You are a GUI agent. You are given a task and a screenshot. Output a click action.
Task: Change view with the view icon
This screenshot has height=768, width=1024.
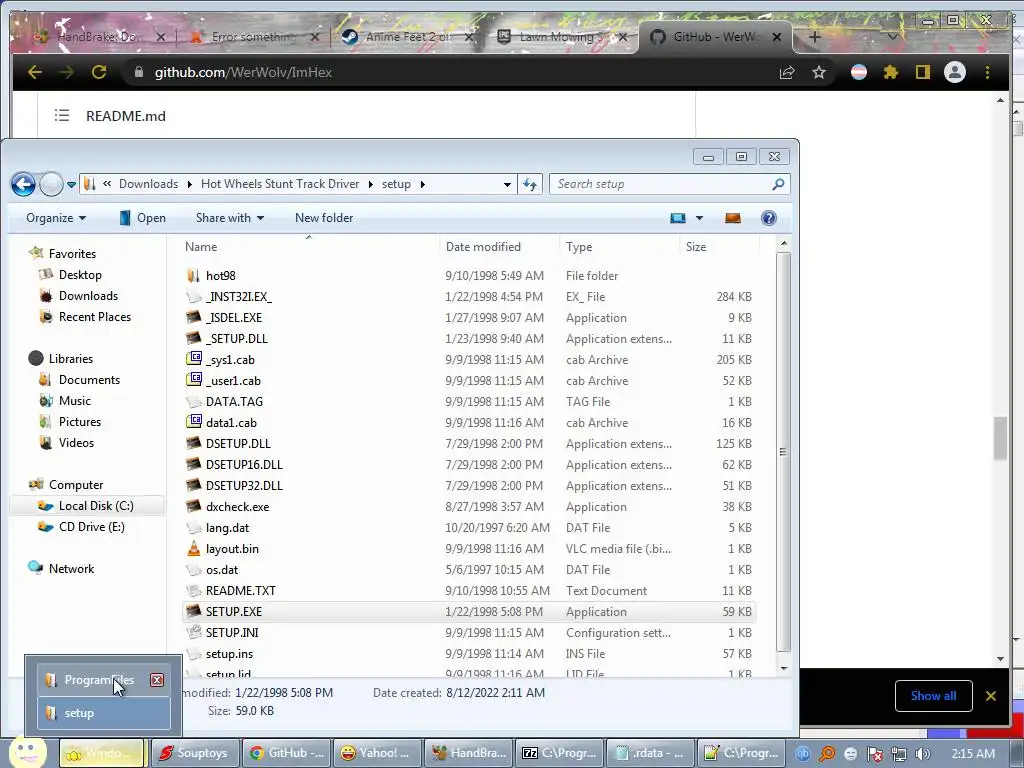tap(678, 218)
